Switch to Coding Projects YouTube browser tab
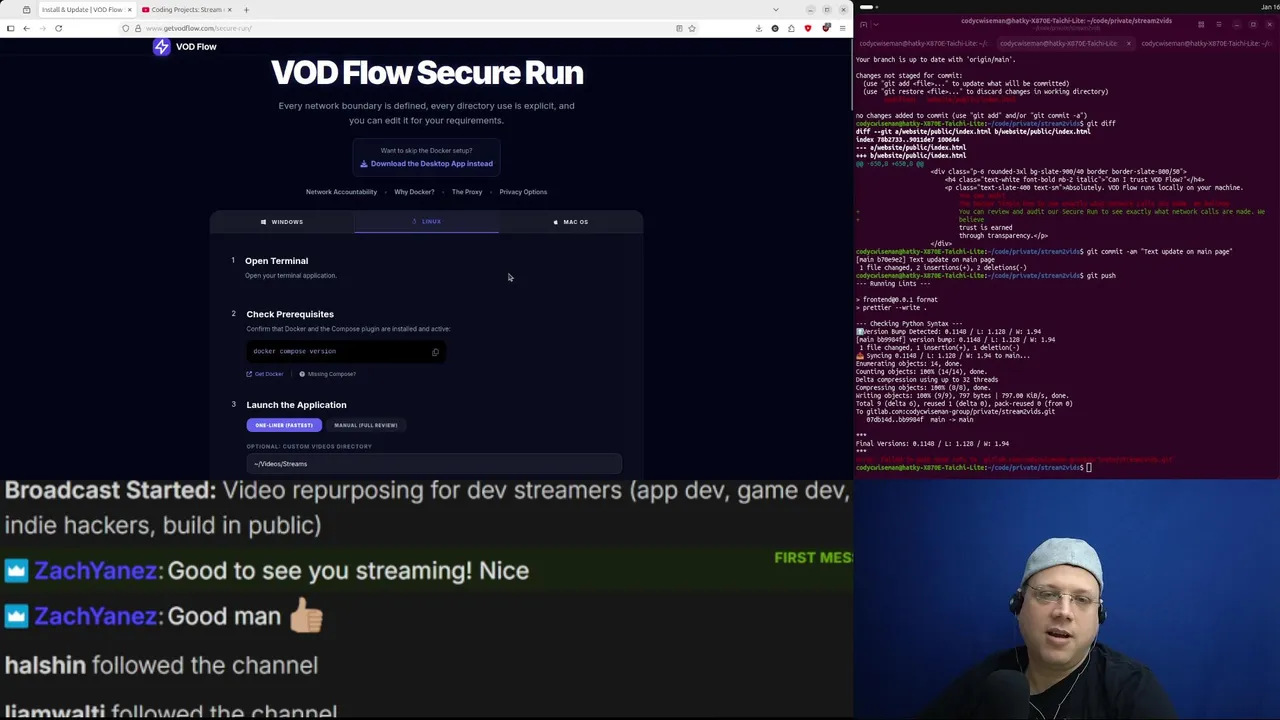1280x720 pixels. [x=186, y=10]
